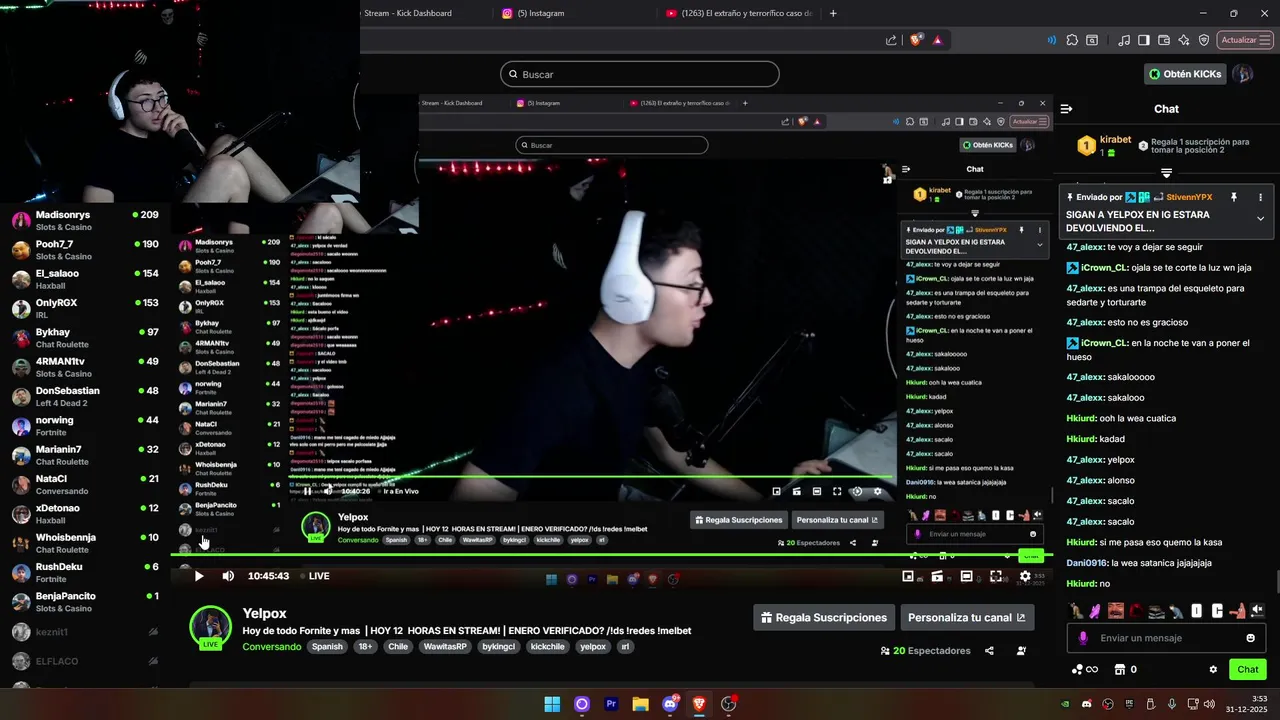Click the Actualizar browser update button
Image resolution: width=1280 pixels, height=720 pixels.
pos(1245,40)
